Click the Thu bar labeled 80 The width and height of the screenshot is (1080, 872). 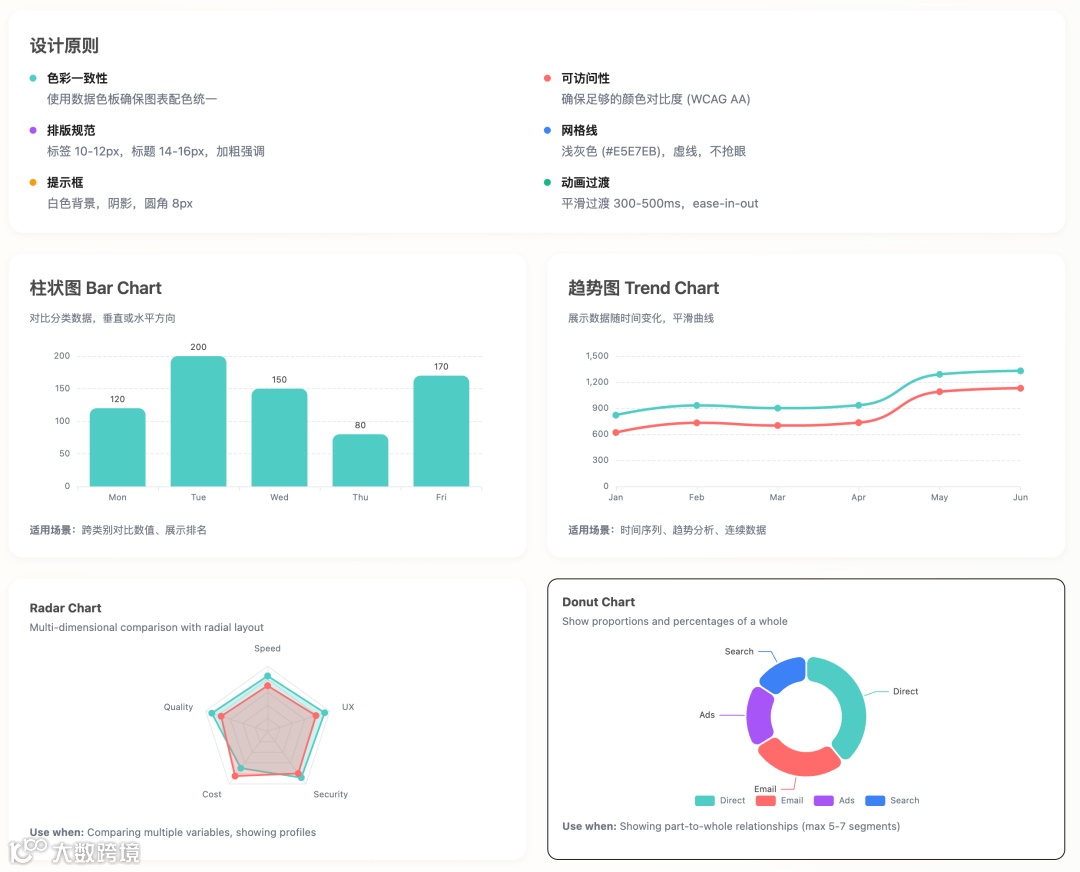(x=360, y=460)
